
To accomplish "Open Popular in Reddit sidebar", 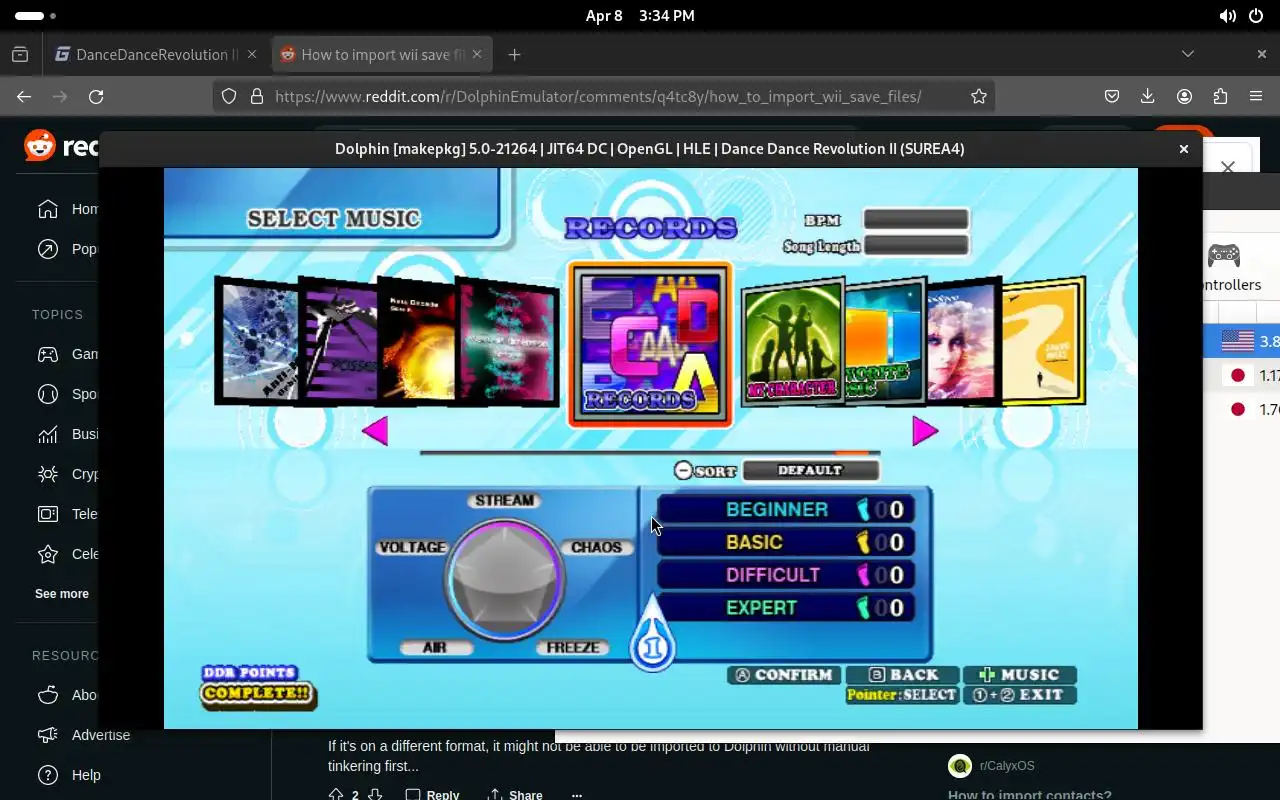I will (x=67, y=249).
